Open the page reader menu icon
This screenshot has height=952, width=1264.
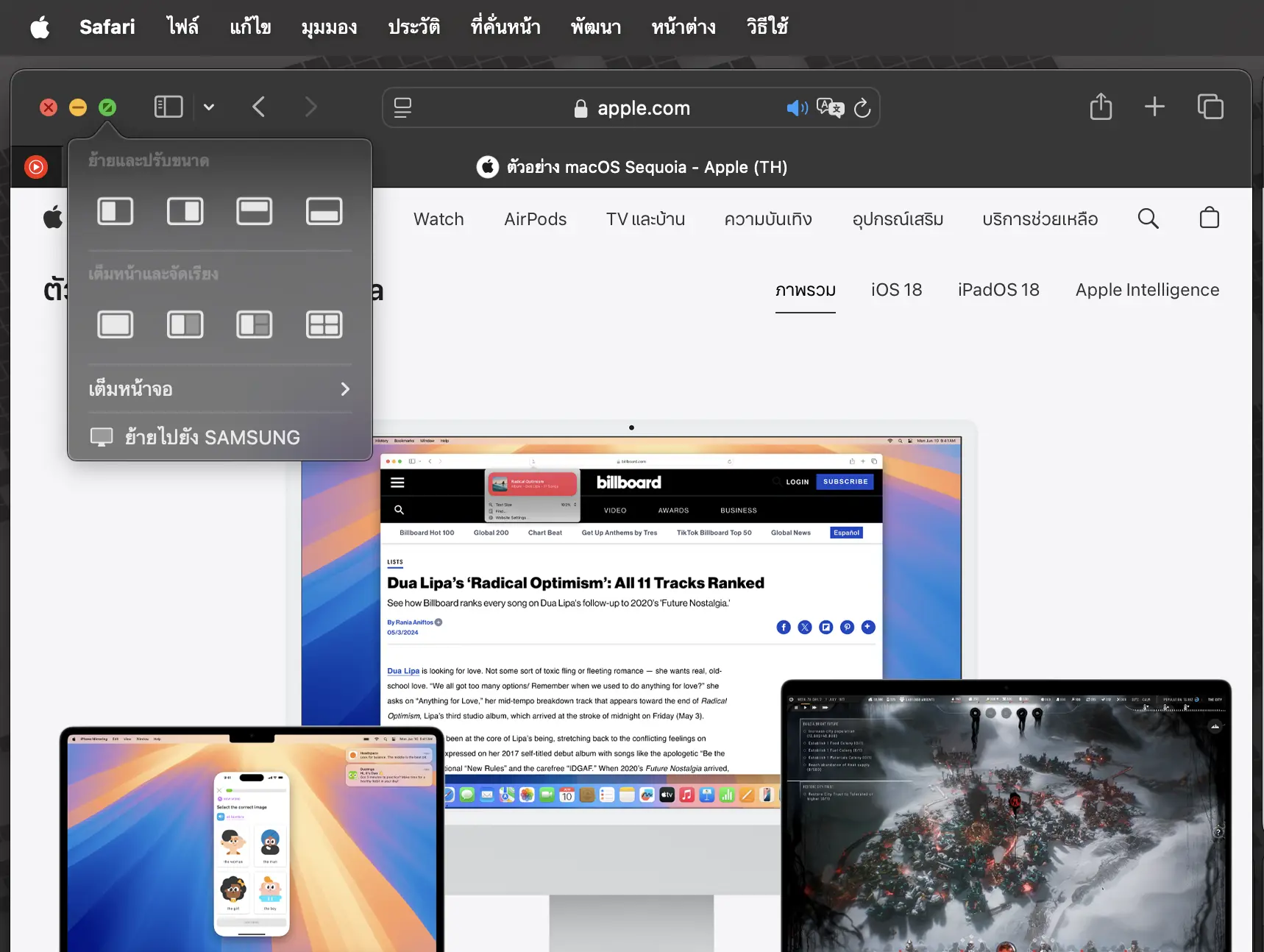coord(402,108)
